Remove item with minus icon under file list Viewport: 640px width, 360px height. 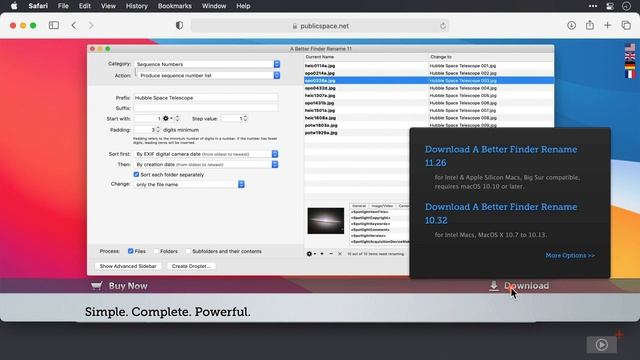click(331, 254)
